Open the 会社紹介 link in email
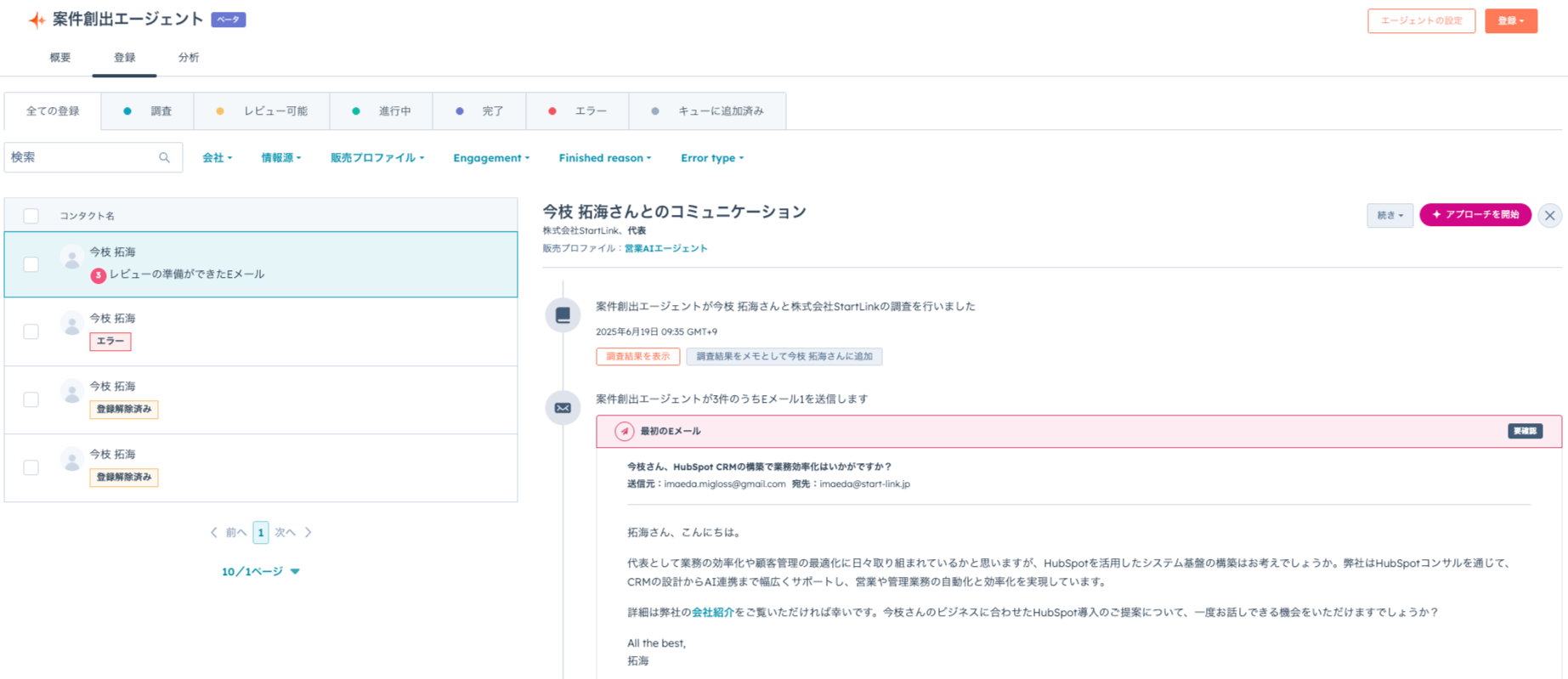Viewport: 1568px width, 679px height. pos(712,613)
